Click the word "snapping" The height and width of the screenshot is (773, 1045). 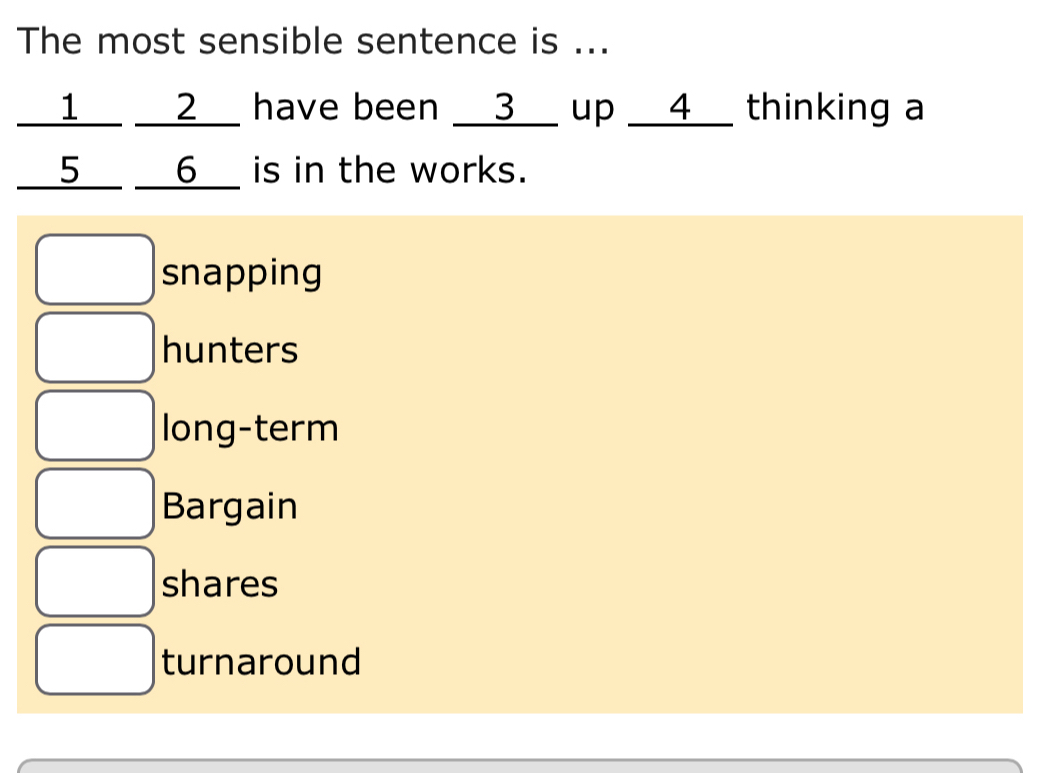(x=242, y=272)
